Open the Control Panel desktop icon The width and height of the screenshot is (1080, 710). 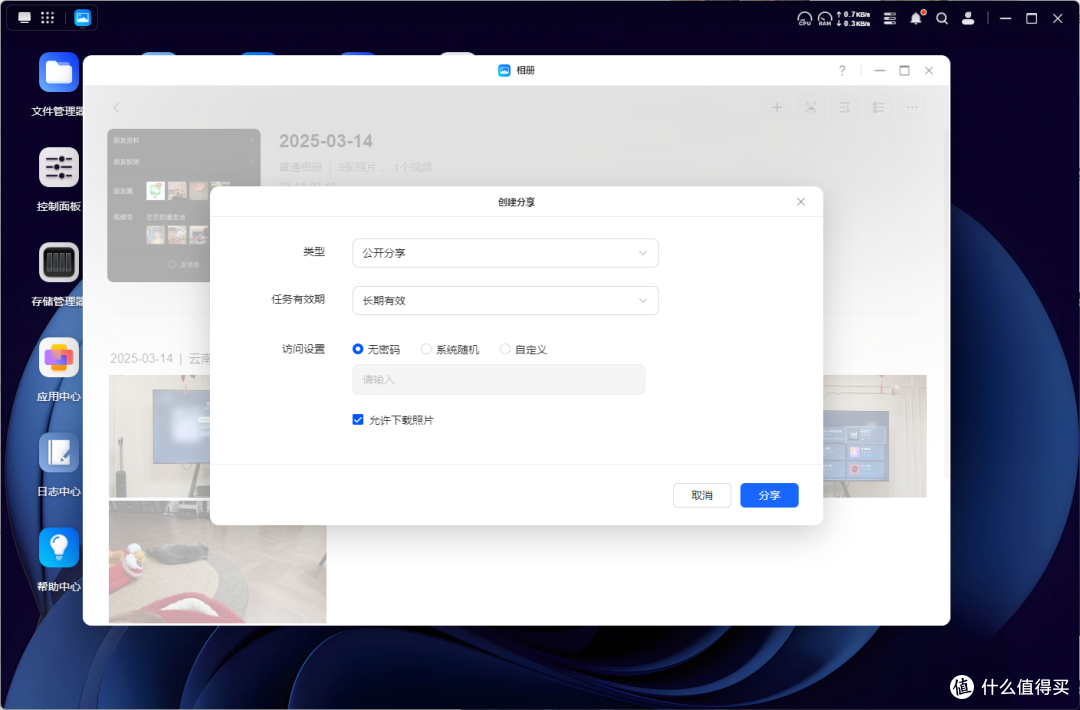pos(59,167)
